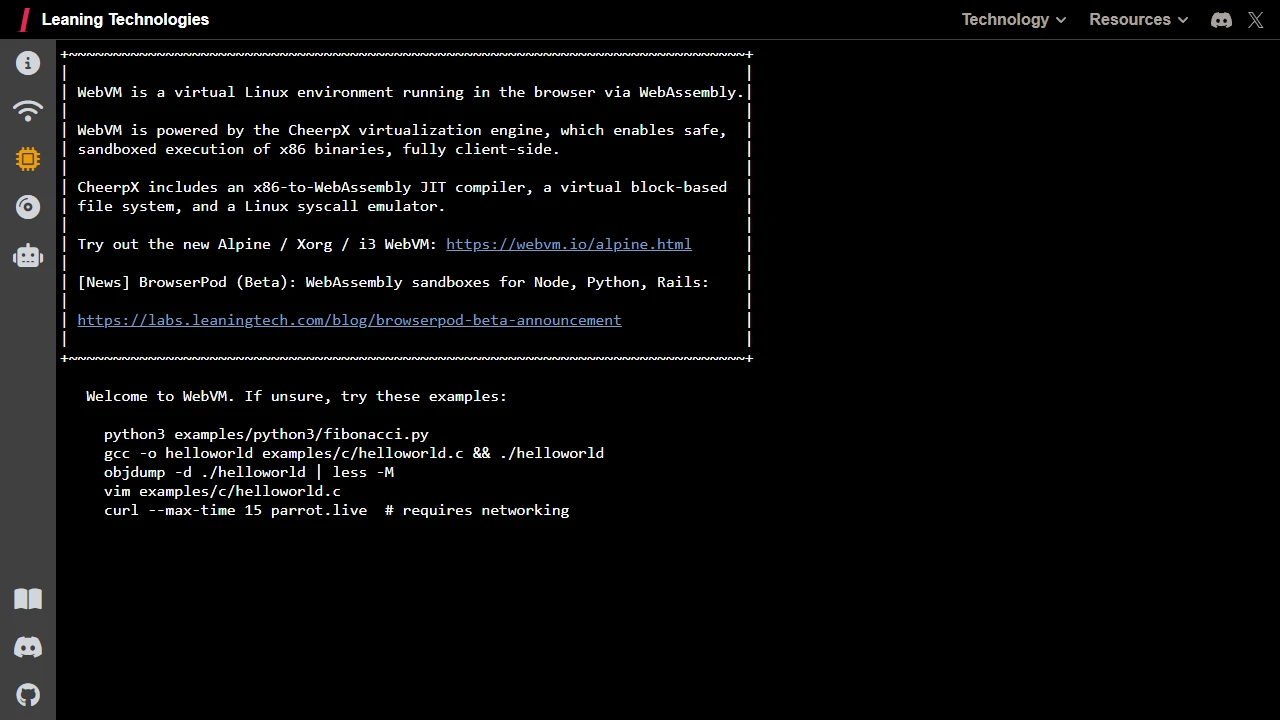Open the Technology menu
Screen dimensions: 1280x720
coord(1005,19)
